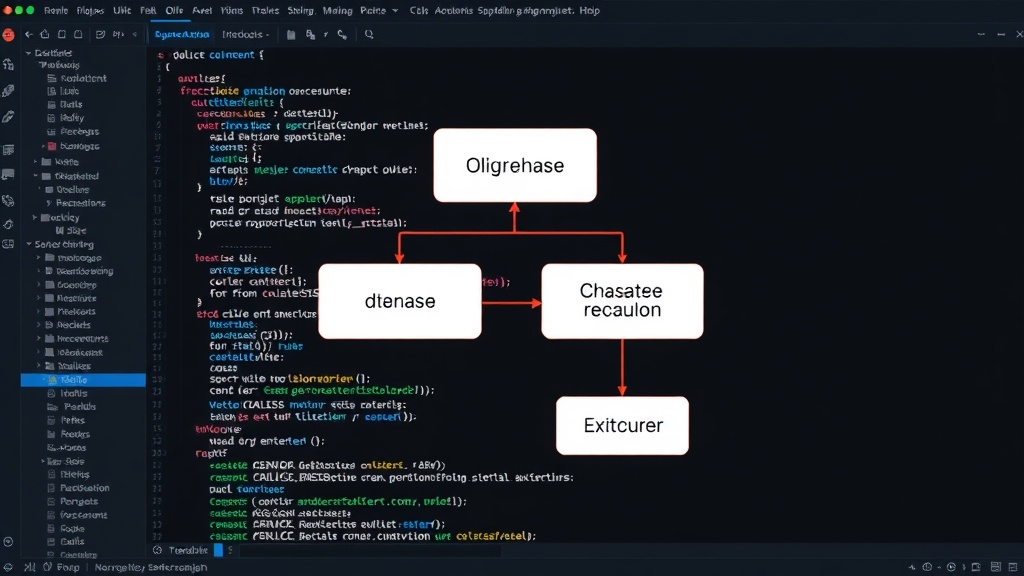Click the pencil edit icon in the left sidebar

(8, 117)
